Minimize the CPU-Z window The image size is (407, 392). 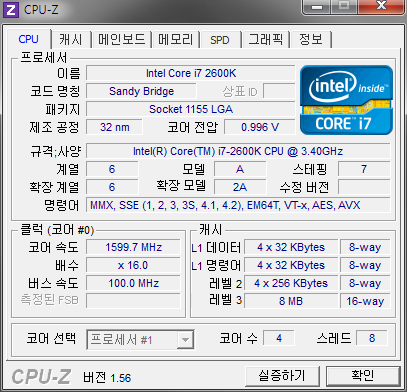pos(317,7)
